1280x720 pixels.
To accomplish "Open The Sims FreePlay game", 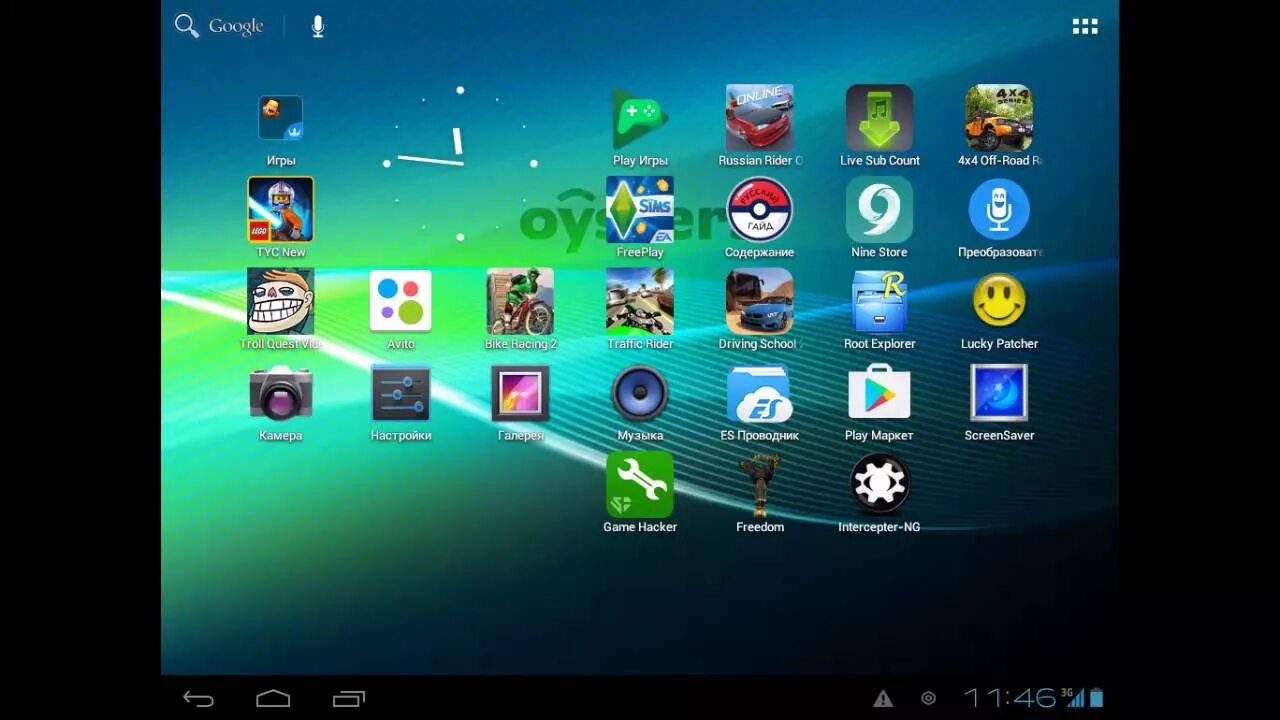I will click(640, 210).
